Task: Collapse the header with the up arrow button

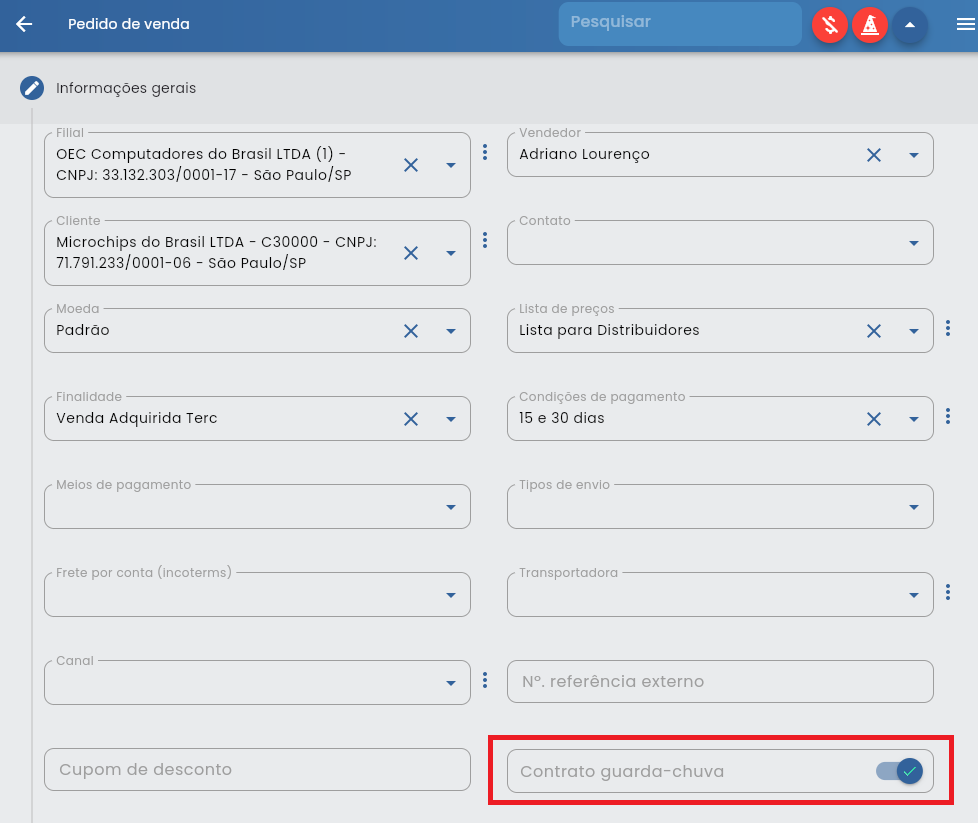Action: (909, 26)
